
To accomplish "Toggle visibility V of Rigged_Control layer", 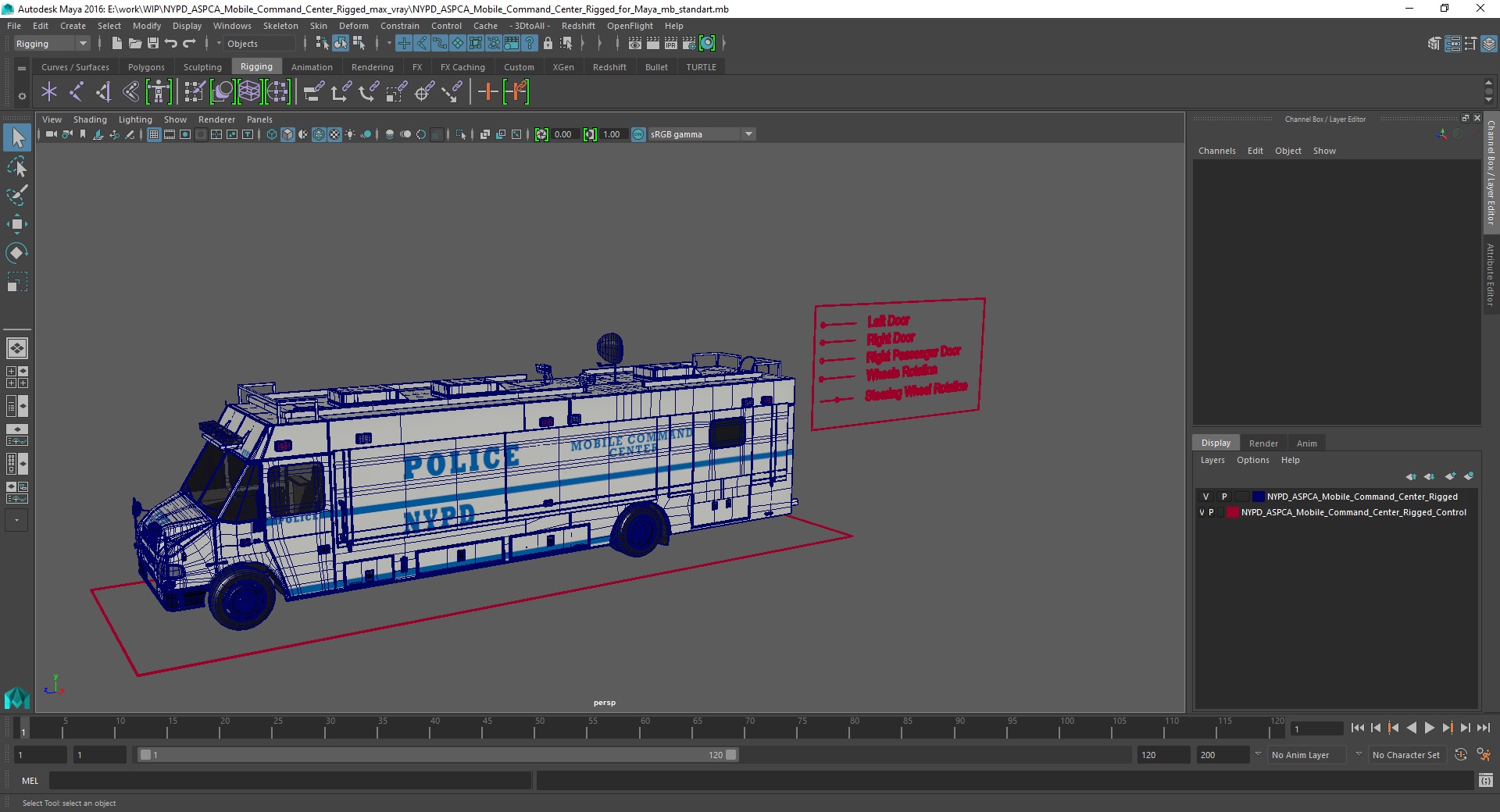I will pos(1202,513).
